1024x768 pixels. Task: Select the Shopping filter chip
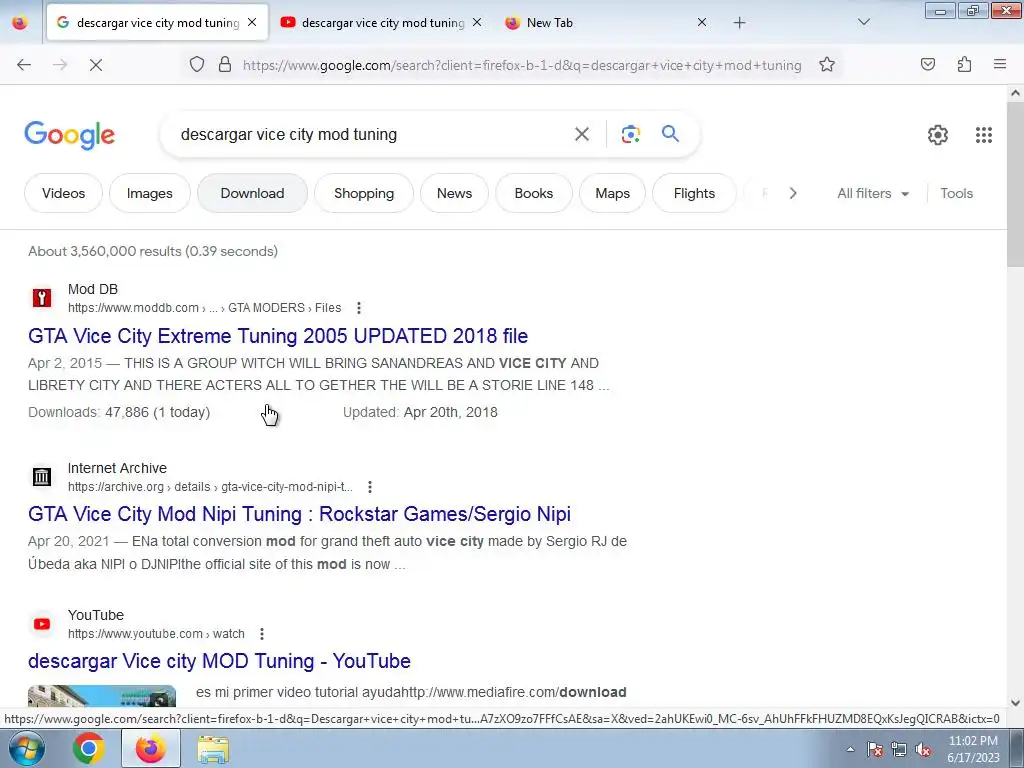coord(364,193)
